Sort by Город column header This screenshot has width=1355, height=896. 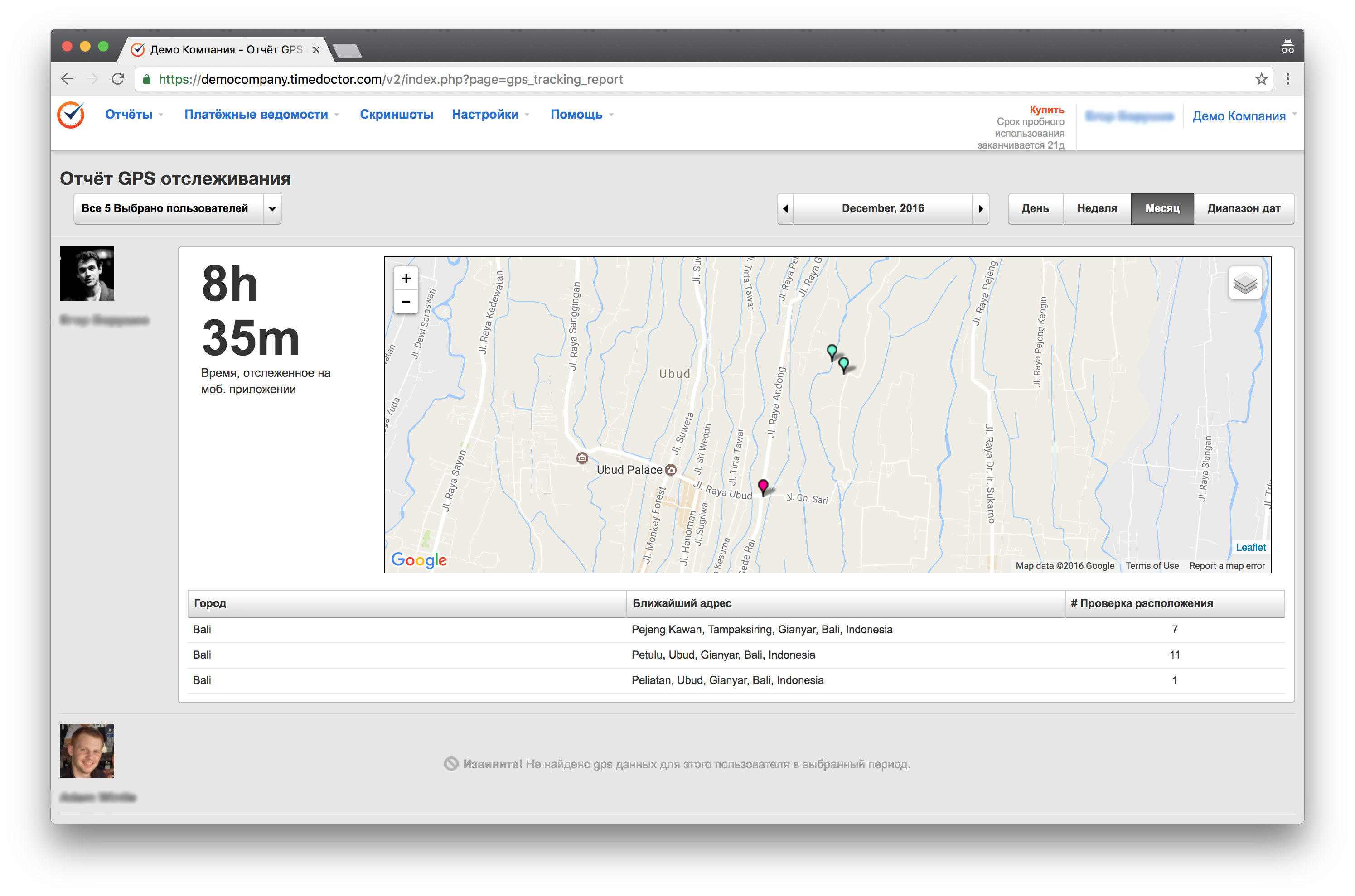(x=407, y=603)
